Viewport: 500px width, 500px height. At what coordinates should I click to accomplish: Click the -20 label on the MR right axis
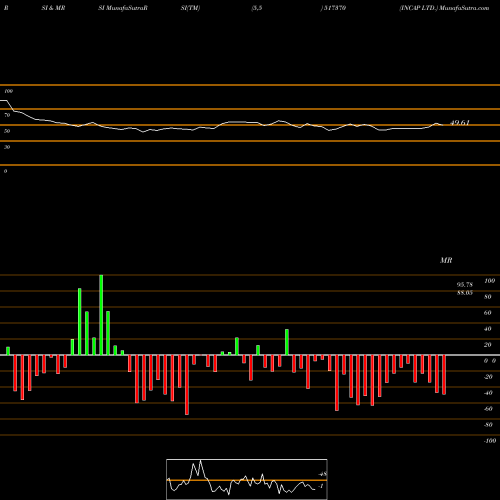coord(488,377)
